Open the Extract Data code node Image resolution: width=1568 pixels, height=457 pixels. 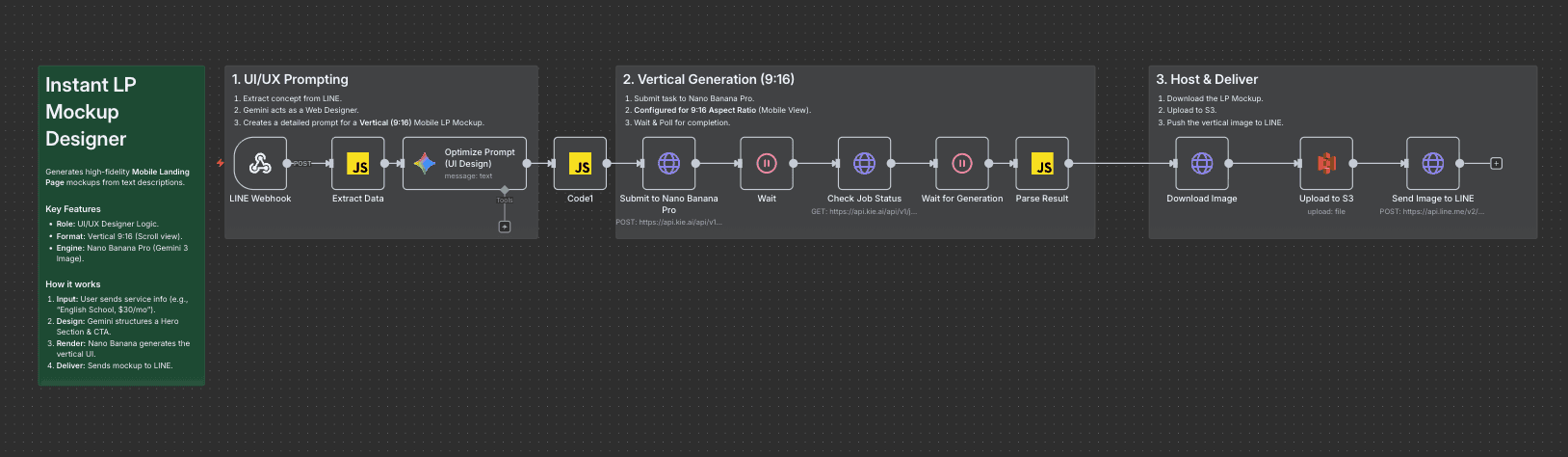click(x=358, y=164)
